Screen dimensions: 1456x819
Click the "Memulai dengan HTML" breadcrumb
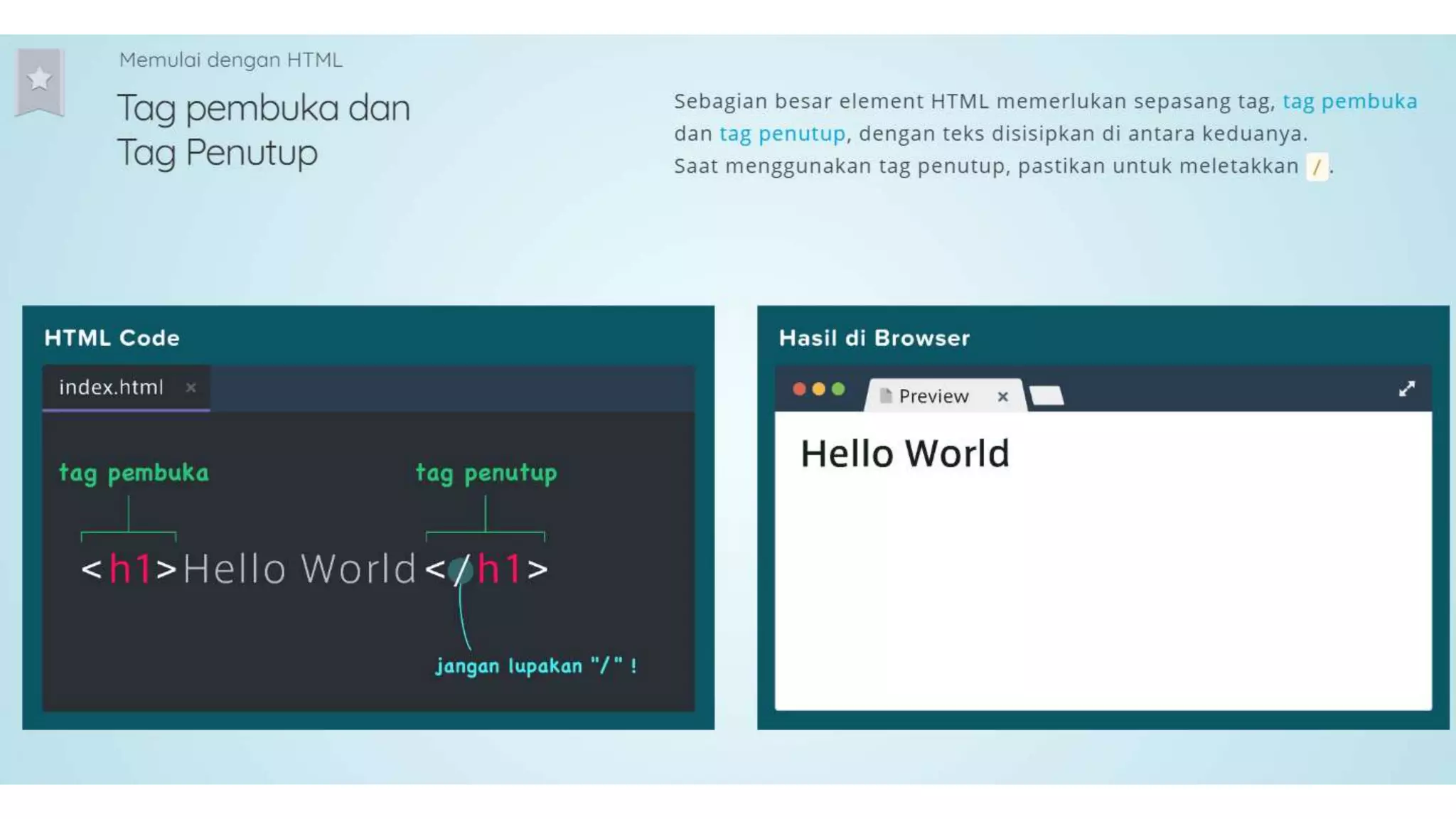230,60
